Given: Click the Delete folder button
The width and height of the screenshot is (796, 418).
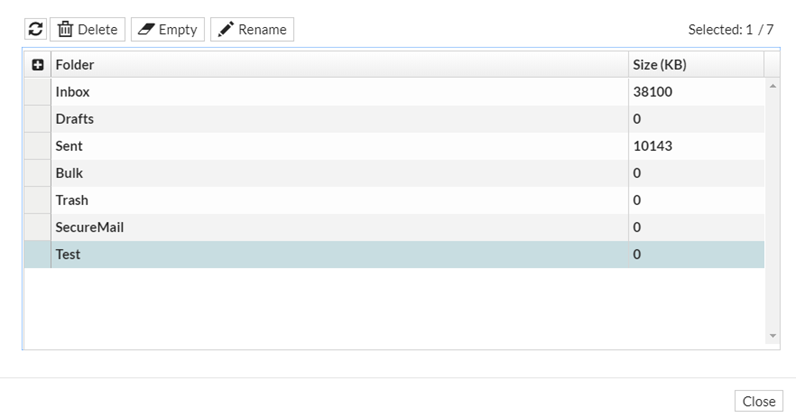Looking at the screenshot, I should click(x=88, y=29).
